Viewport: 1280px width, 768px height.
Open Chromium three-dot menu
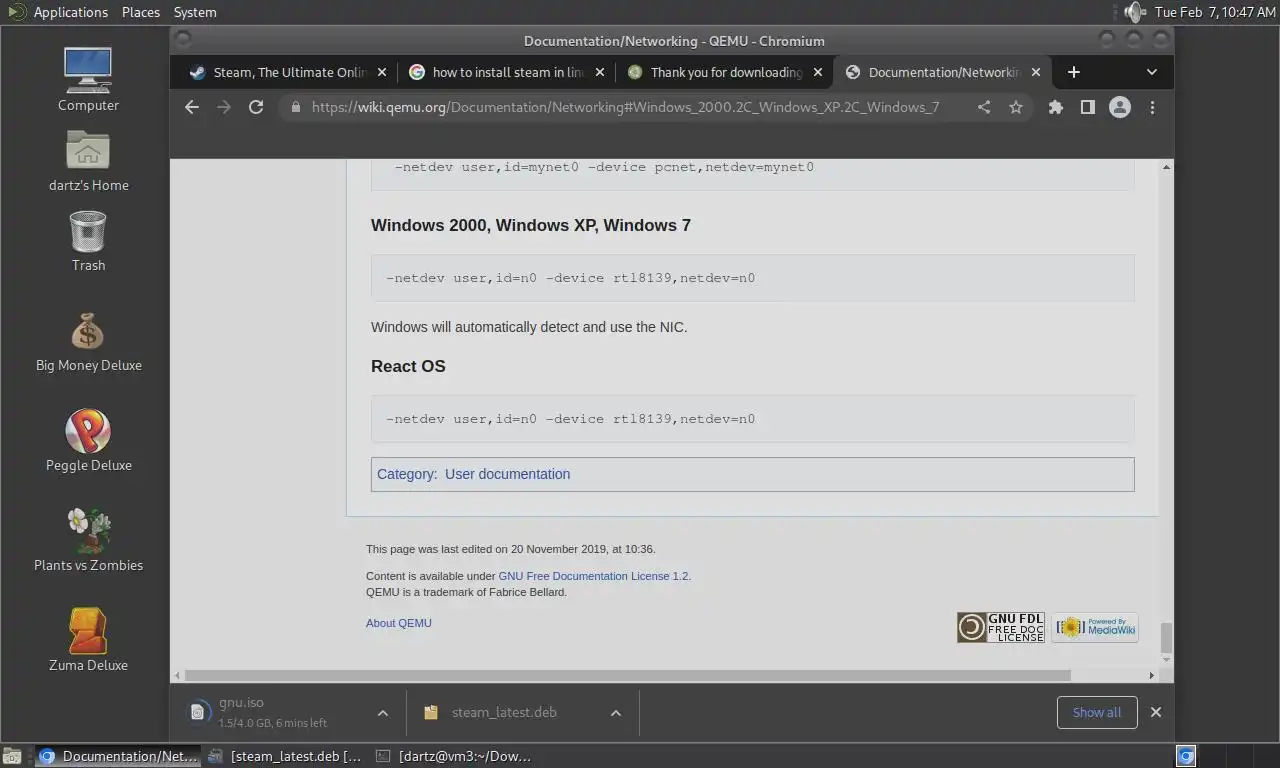[x=1152, y=107]
